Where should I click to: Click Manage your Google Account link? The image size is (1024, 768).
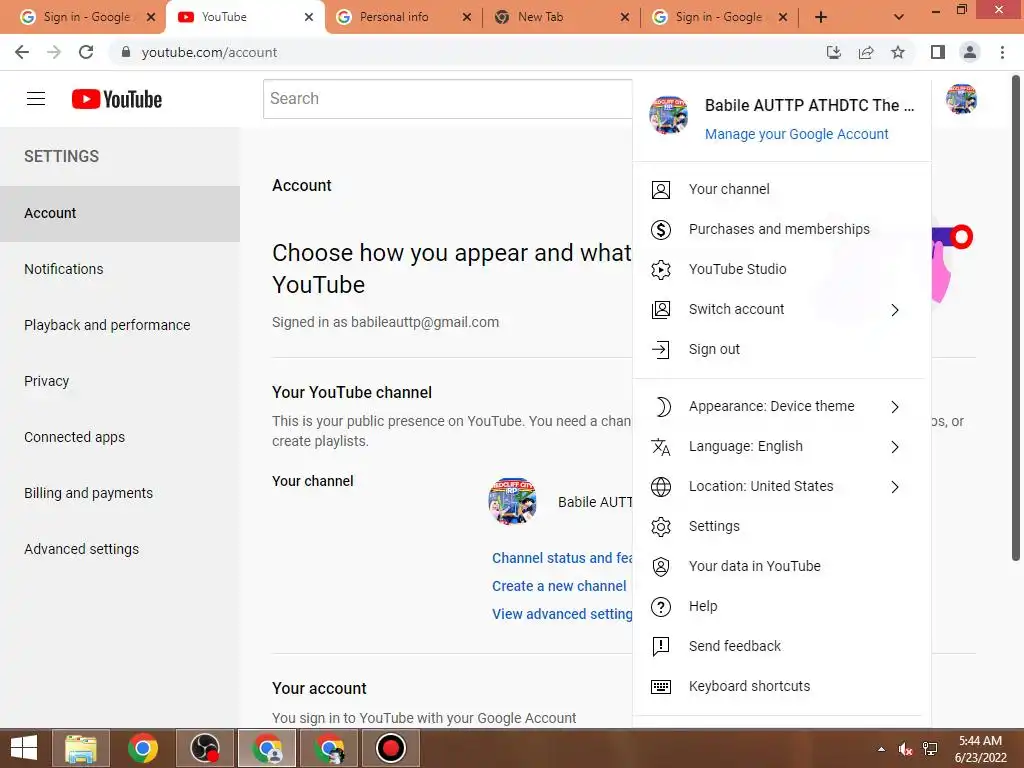point(796,134)
